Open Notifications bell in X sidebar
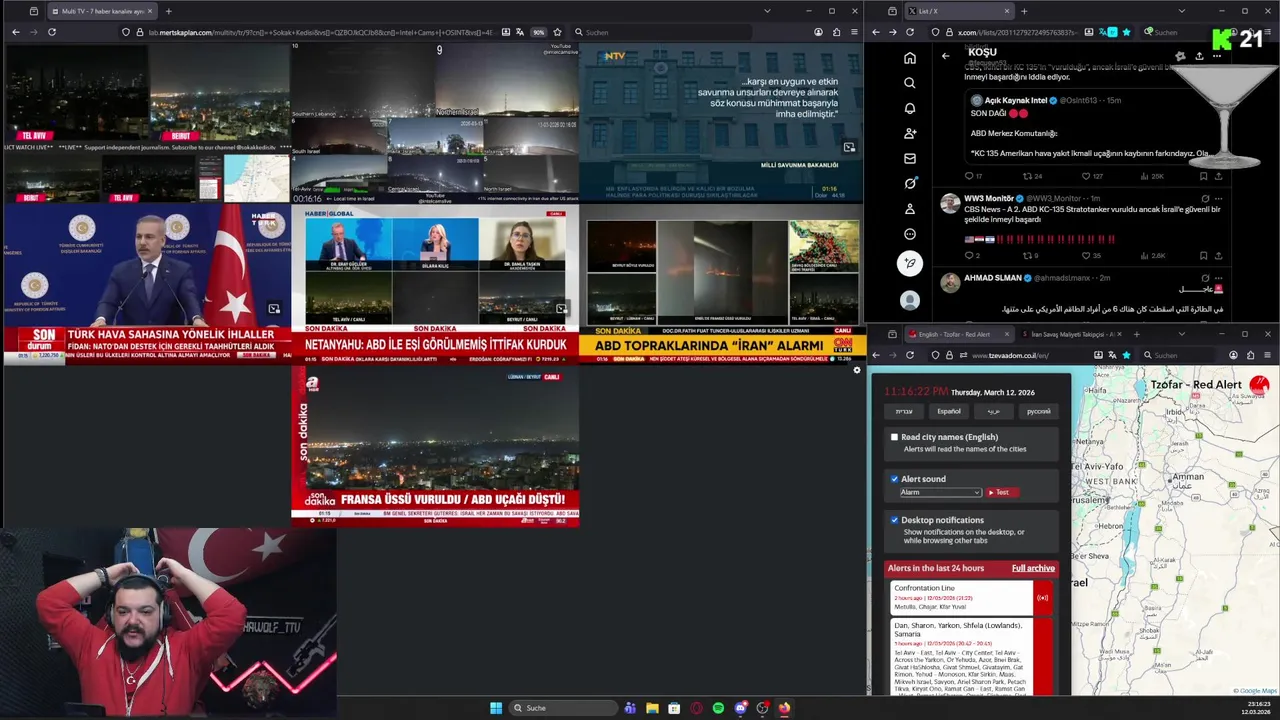 909,108
